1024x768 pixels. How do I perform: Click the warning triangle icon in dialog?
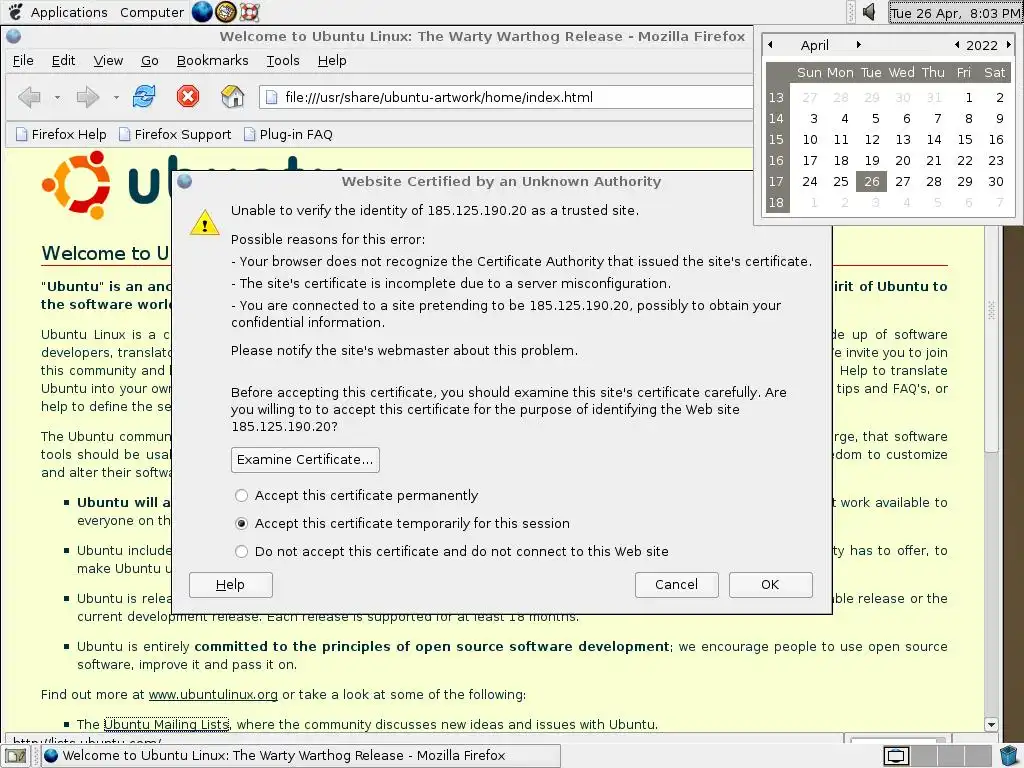pyautogui.click(x=204, y=223)
